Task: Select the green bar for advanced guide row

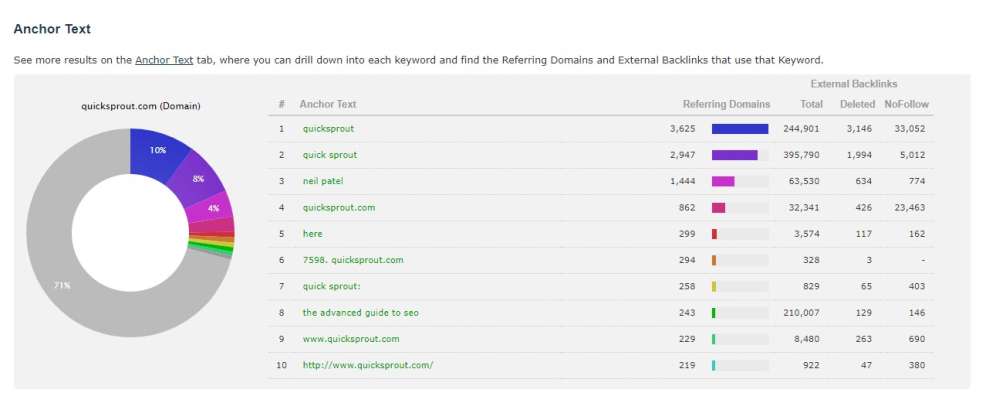Action: (x=714, y=312)
